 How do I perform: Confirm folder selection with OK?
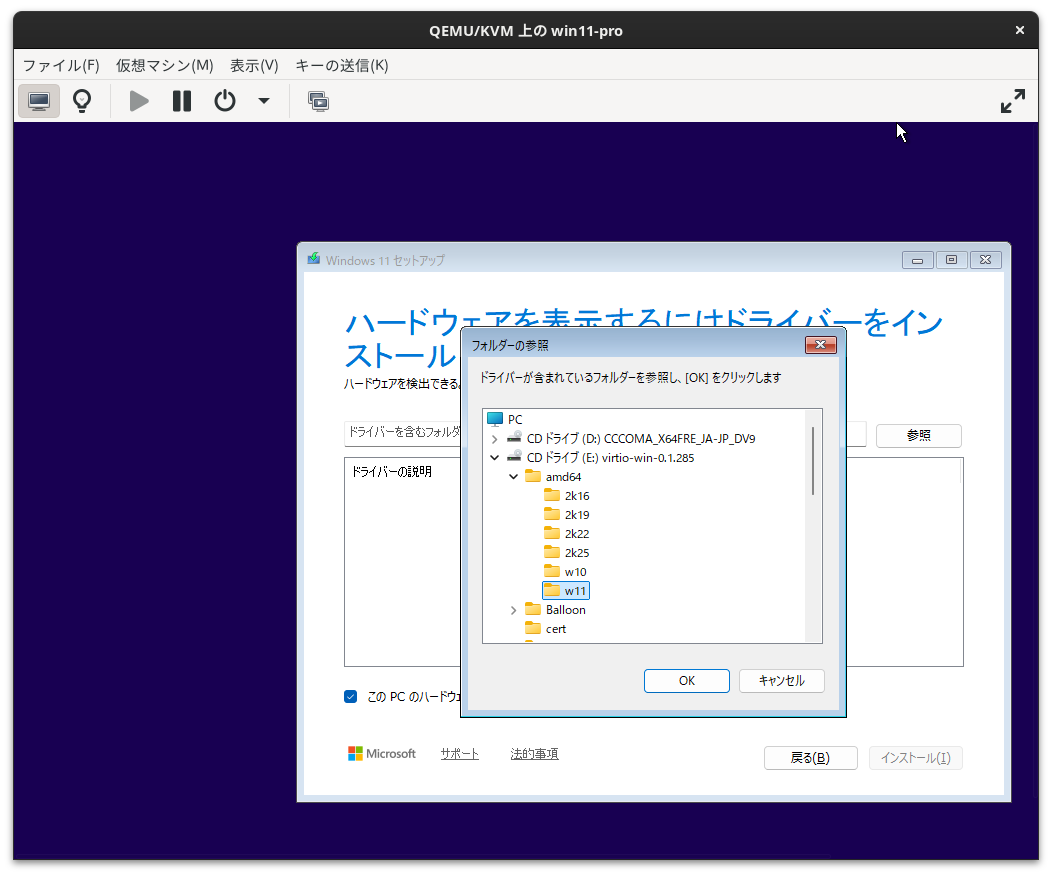686,680
